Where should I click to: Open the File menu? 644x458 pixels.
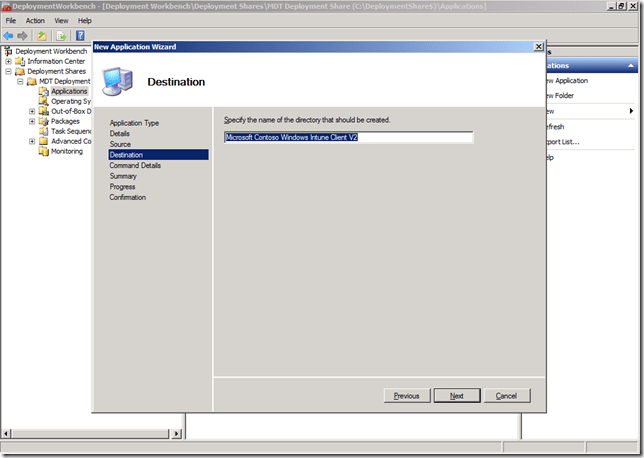11,21
